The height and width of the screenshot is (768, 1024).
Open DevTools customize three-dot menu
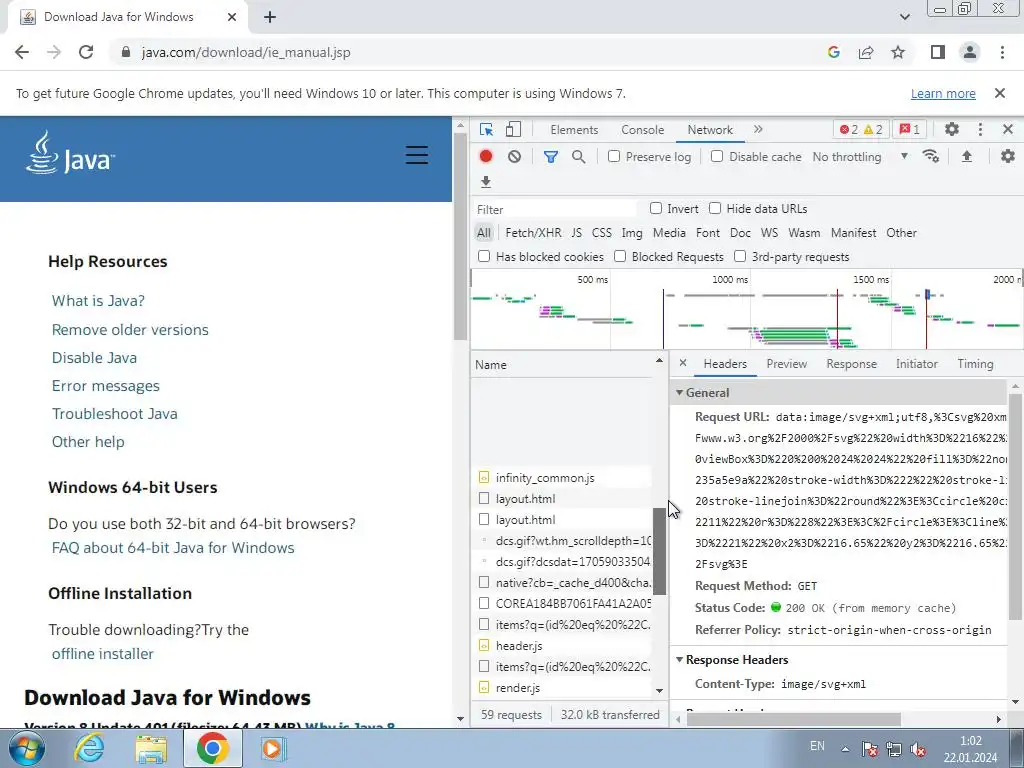tap(980, 129)
